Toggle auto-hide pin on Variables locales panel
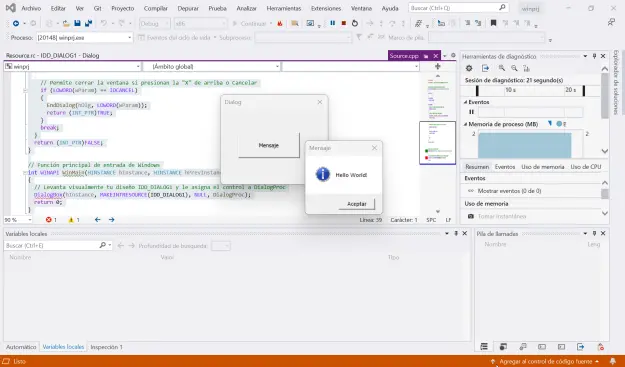Image resolution: width=625 pixels, height=367 pixels. 456,234
